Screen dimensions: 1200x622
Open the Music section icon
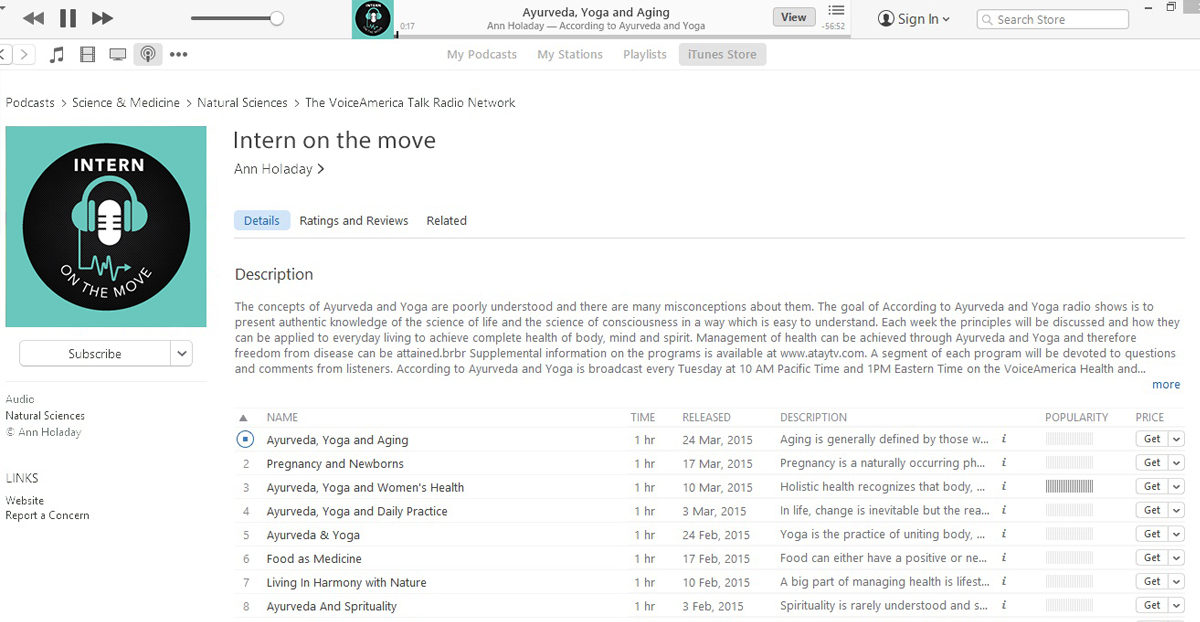(57, 54)
